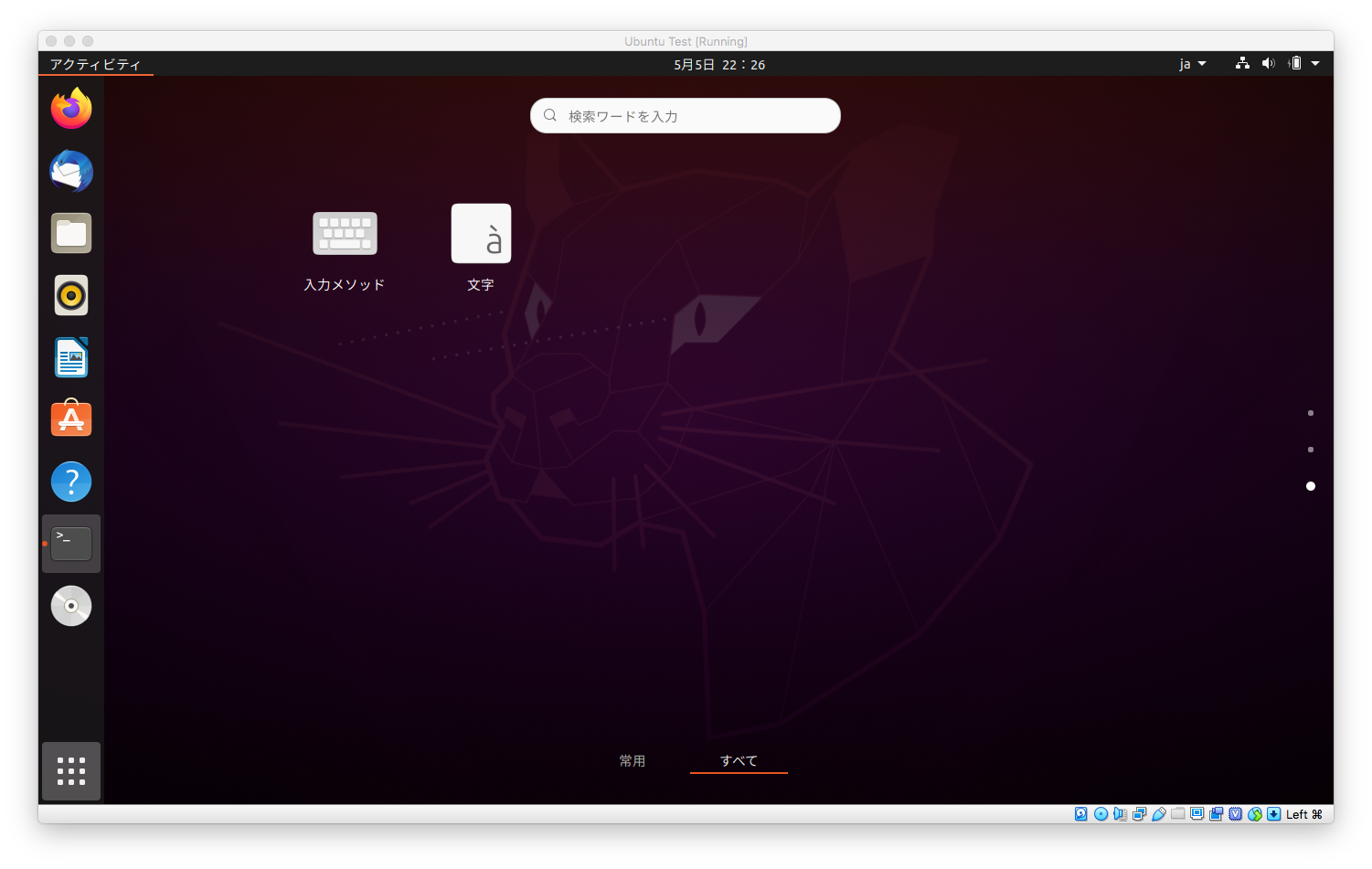Open LibreOffice Writer from the dock

tap(71, 357)
